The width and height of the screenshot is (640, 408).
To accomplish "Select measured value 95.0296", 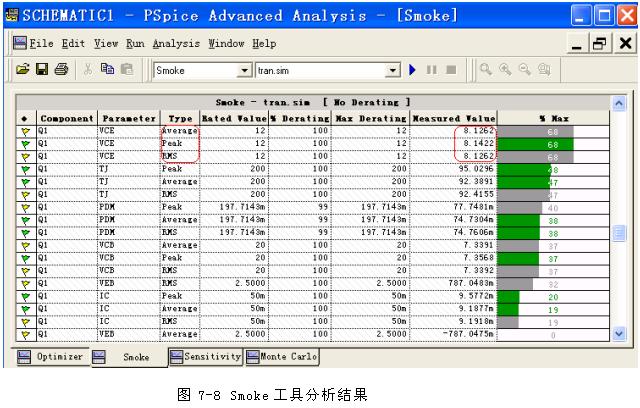I will click(x=476, y=169).
